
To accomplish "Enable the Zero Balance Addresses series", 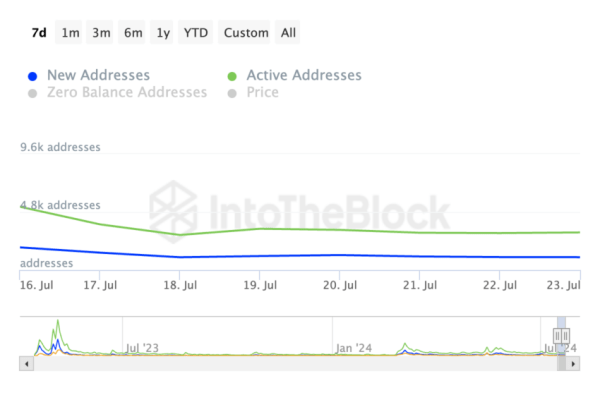I will pyautogui.click(x=126, y=92).
